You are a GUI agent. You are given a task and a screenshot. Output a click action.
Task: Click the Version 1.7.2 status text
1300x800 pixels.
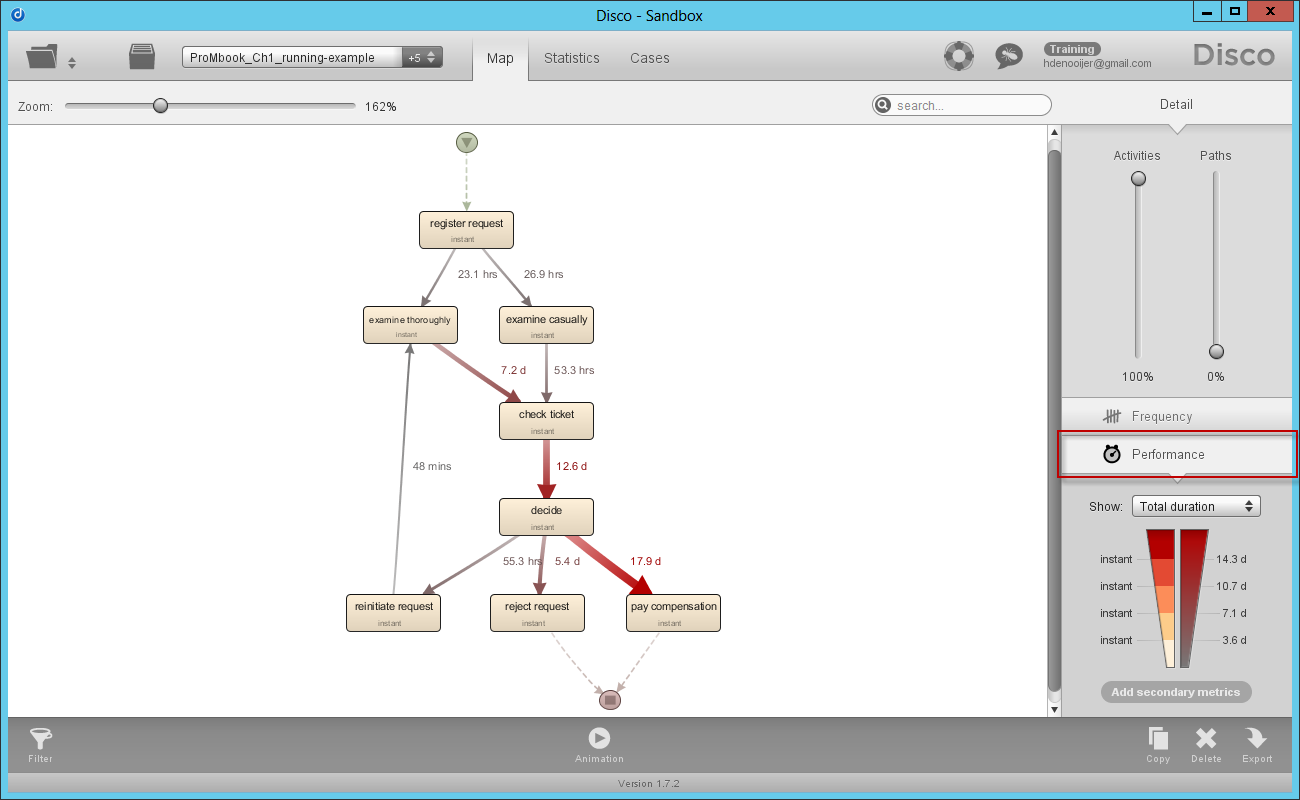coord(650,784)
